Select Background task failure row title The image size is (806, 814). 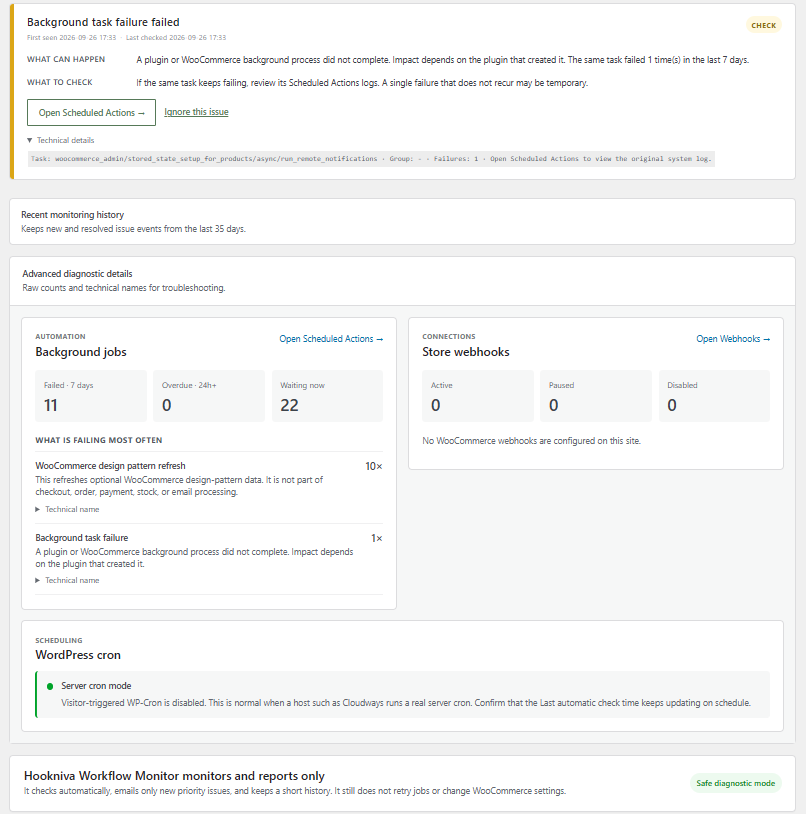(x=81, y=538)
